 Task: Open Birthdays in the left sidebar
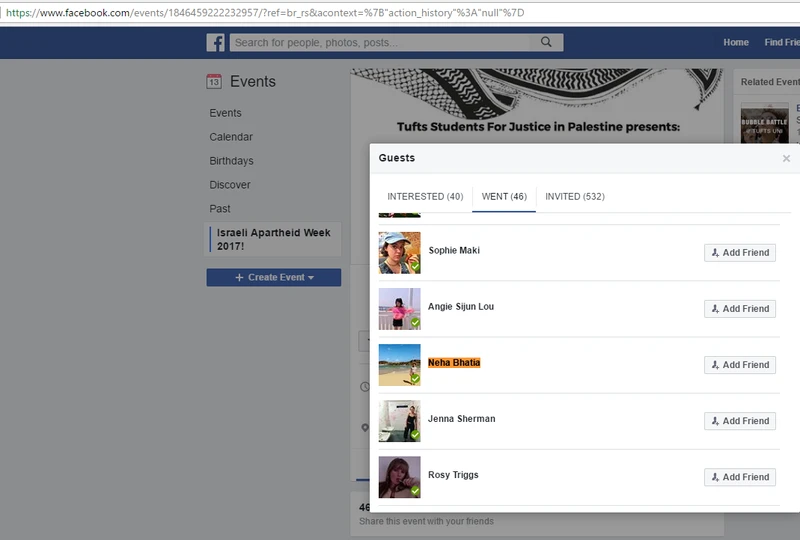[x=231, y=161]
